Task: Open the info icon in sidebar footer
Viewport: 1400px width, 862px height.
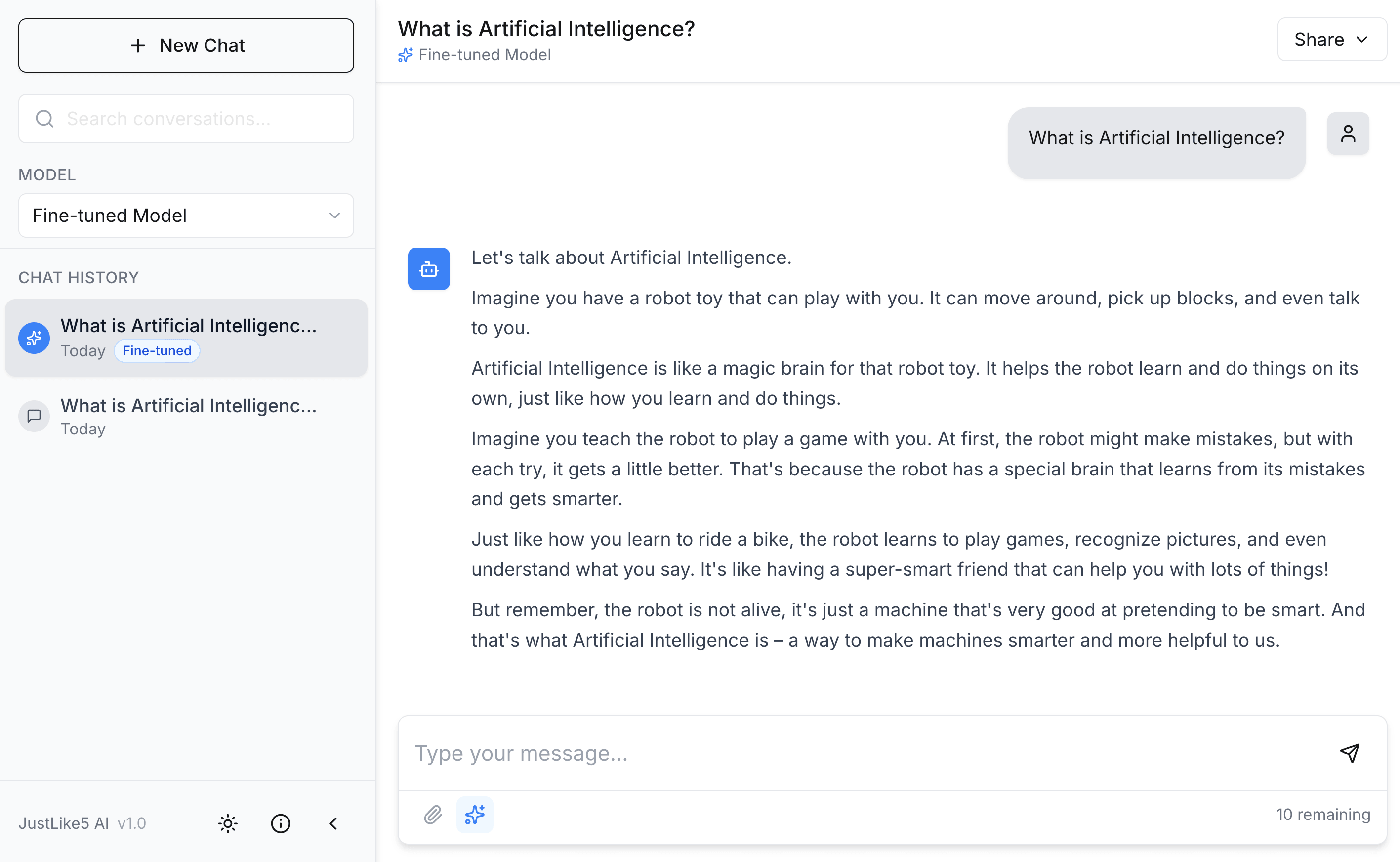Action: tap(280, 823)
